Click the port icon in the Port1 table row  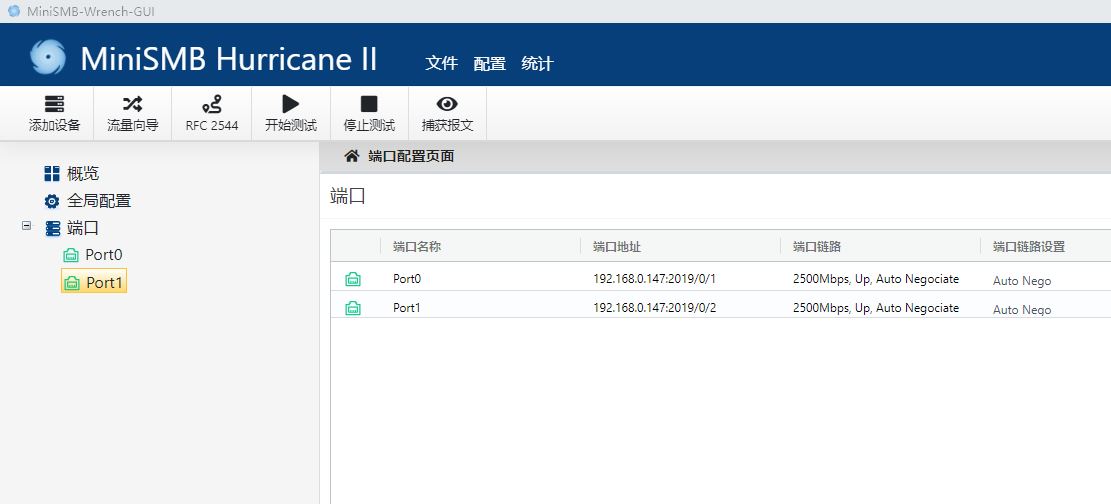click(x=353, y=308)
